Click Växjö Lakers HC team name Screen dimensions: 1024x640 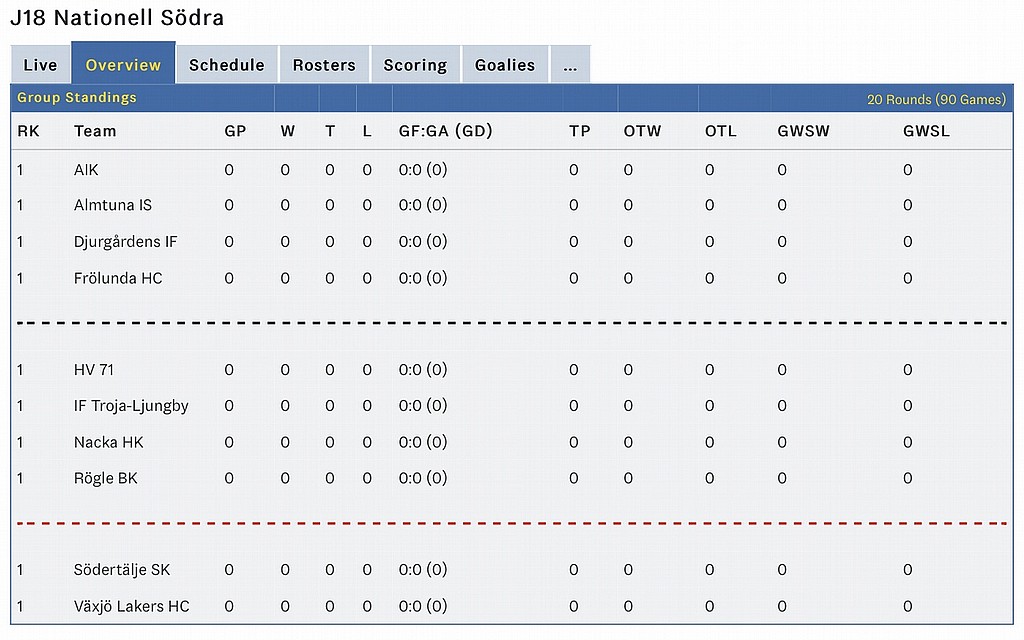tap(132, 606)
